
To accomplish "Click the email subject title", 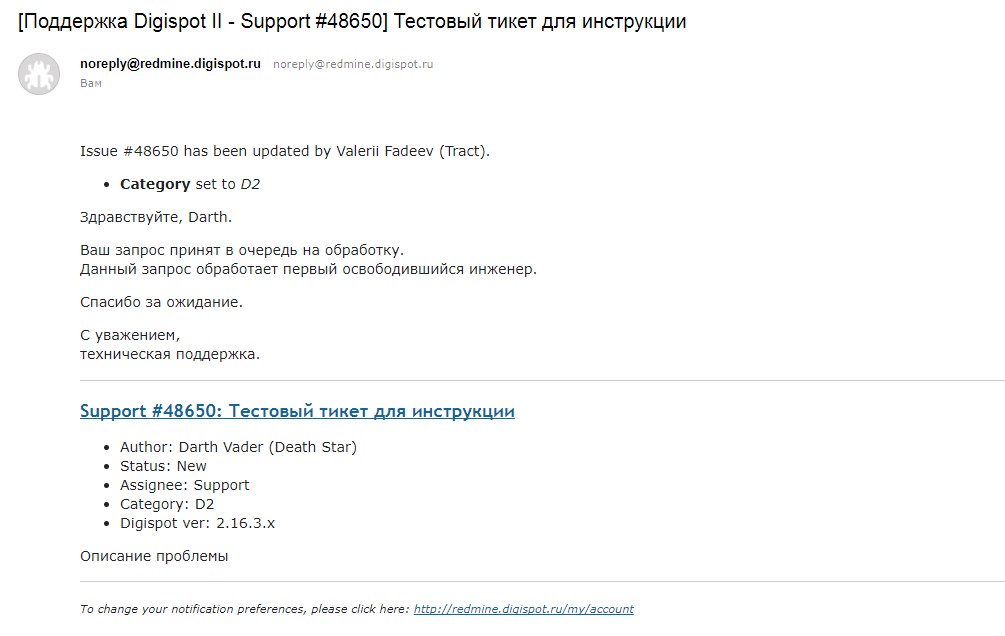I will click(x=352, y=21).
